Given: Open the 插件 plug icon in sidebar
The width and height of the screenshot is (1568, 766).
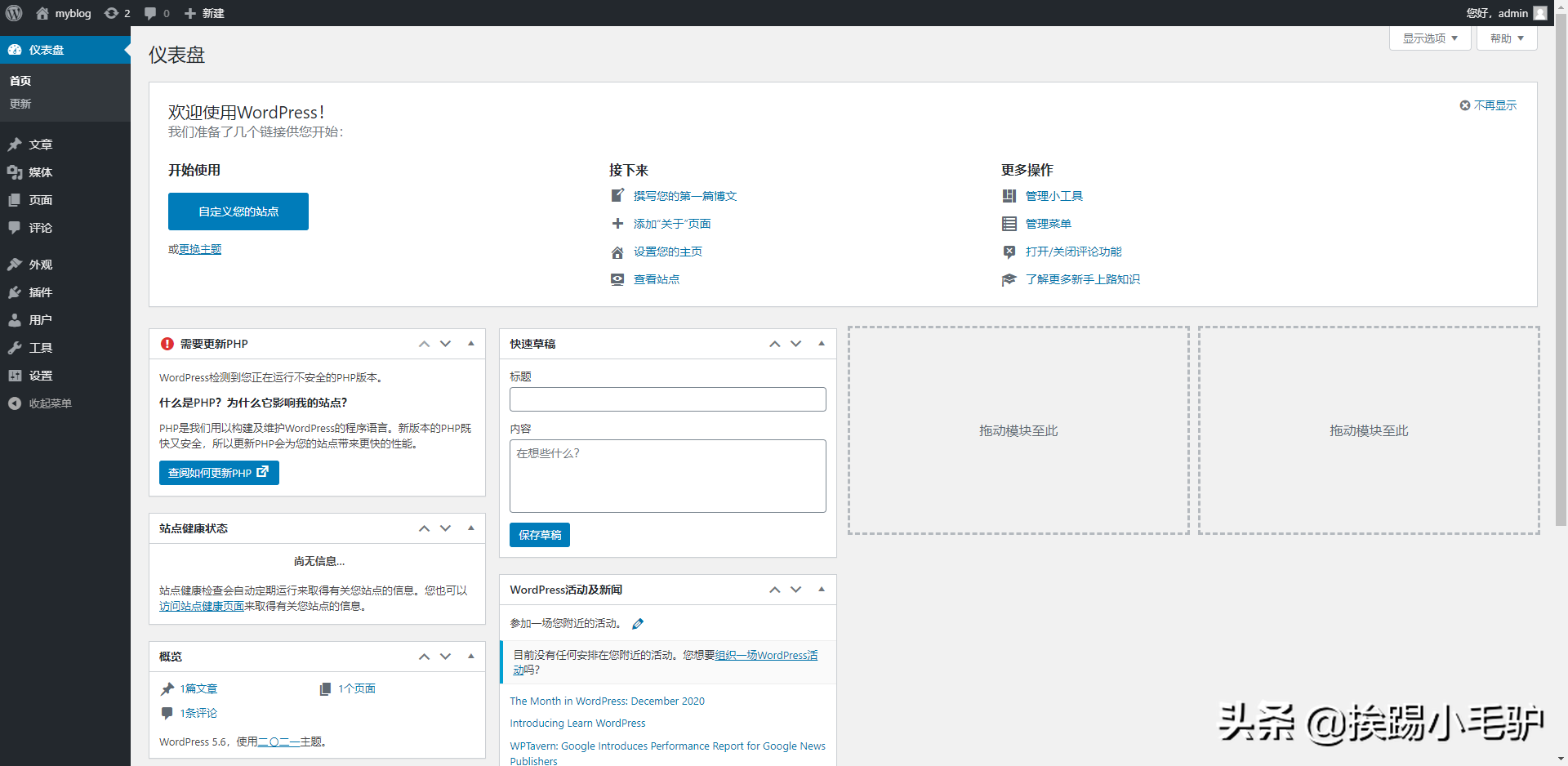Looking at the screenshot, I should point(15,292).
